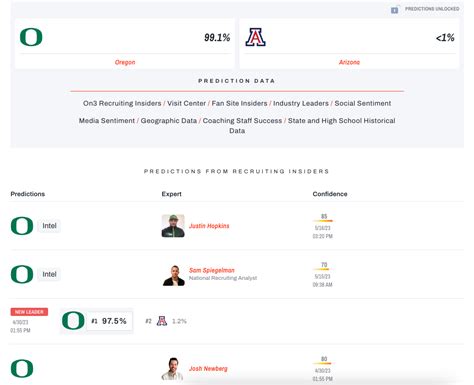Click Sam Spiegelman's profile photo
The width and height of the screenshot is (474, 385).
[x=174, y=275]
